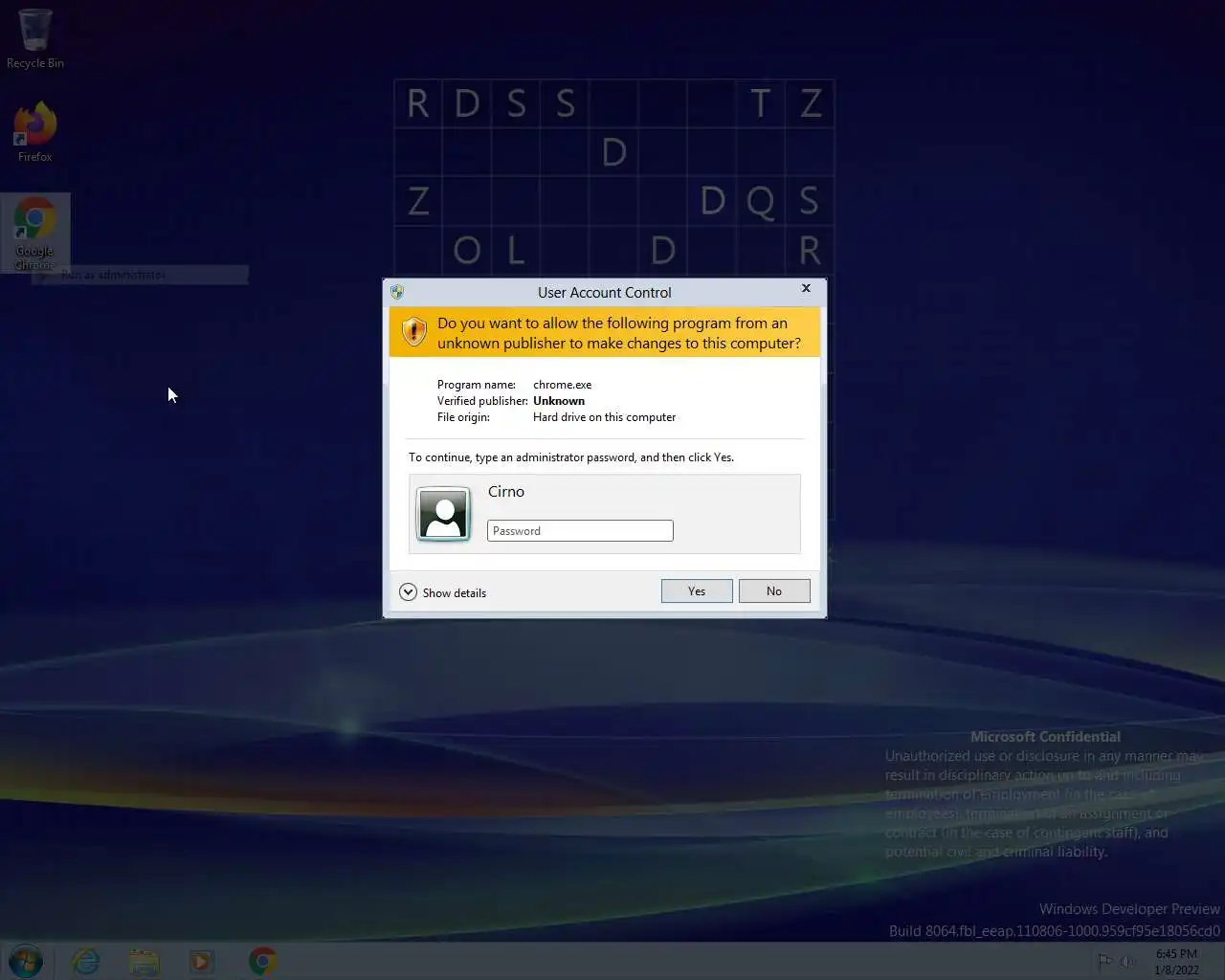The height and width of the screenshot is (980, 1225).
Task: Close the User Account Control dialog
Action: [x=806, y=288]
